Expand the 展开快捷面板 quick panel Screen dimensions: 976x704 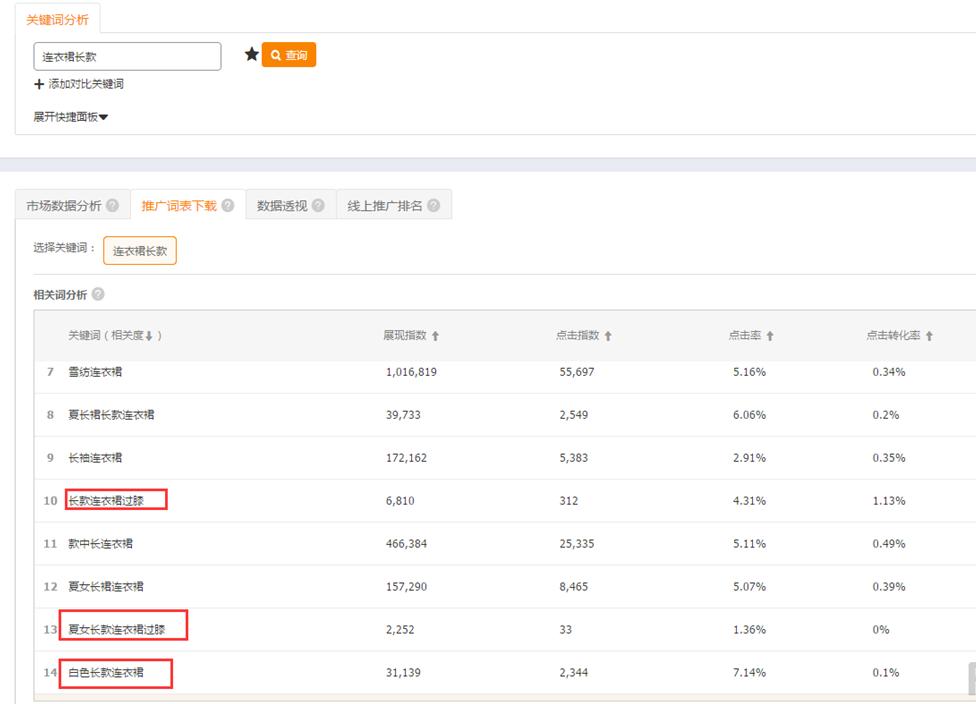(70, 117)
